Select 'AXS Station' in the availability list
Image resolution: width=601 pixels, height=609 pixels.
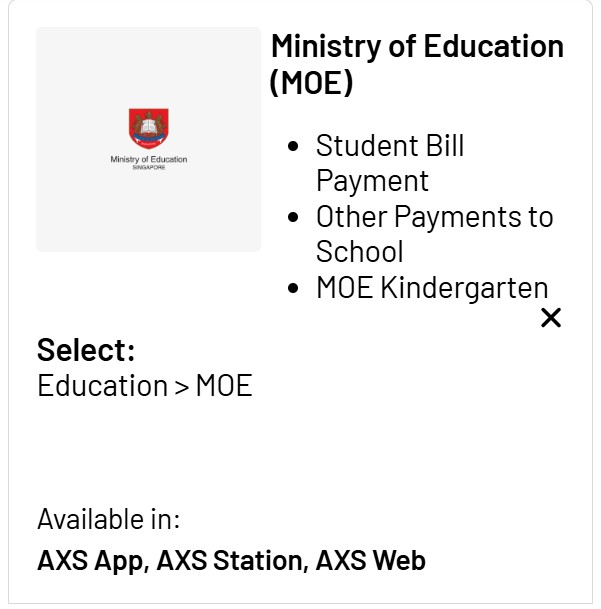point(231,560)
